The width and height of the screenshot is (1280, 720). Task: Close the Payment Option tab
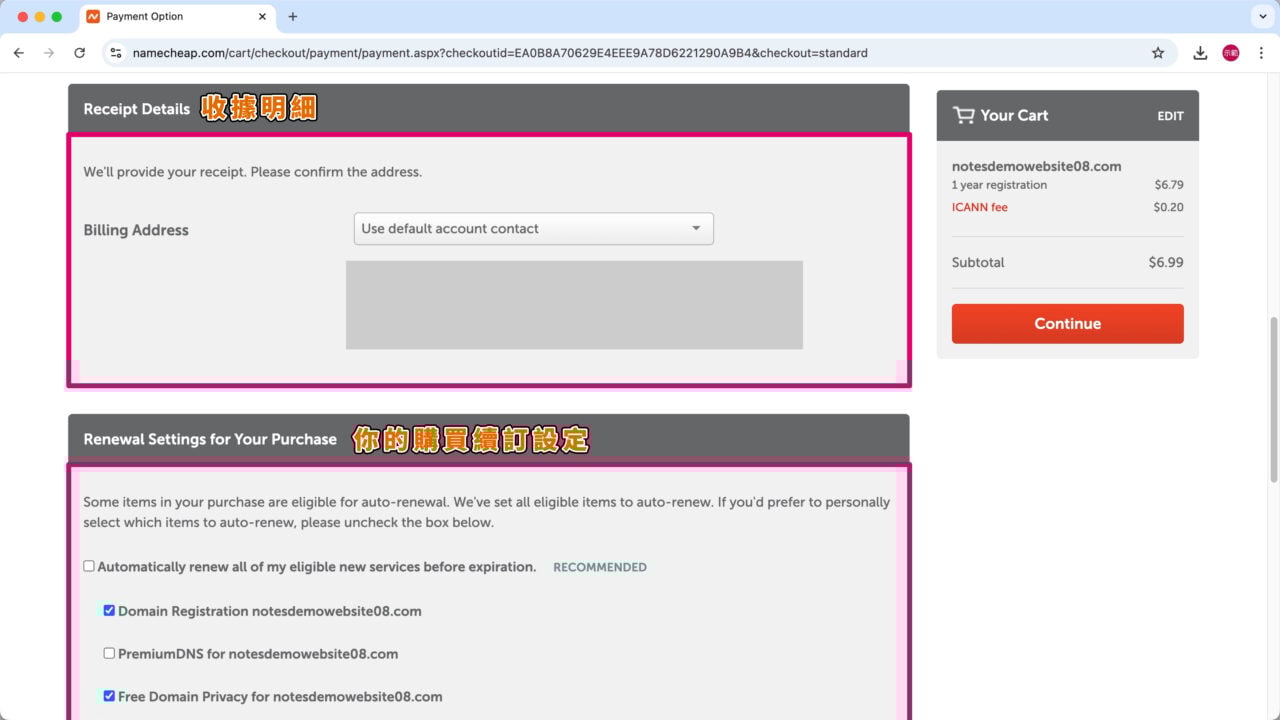click(x=263, y=17)
